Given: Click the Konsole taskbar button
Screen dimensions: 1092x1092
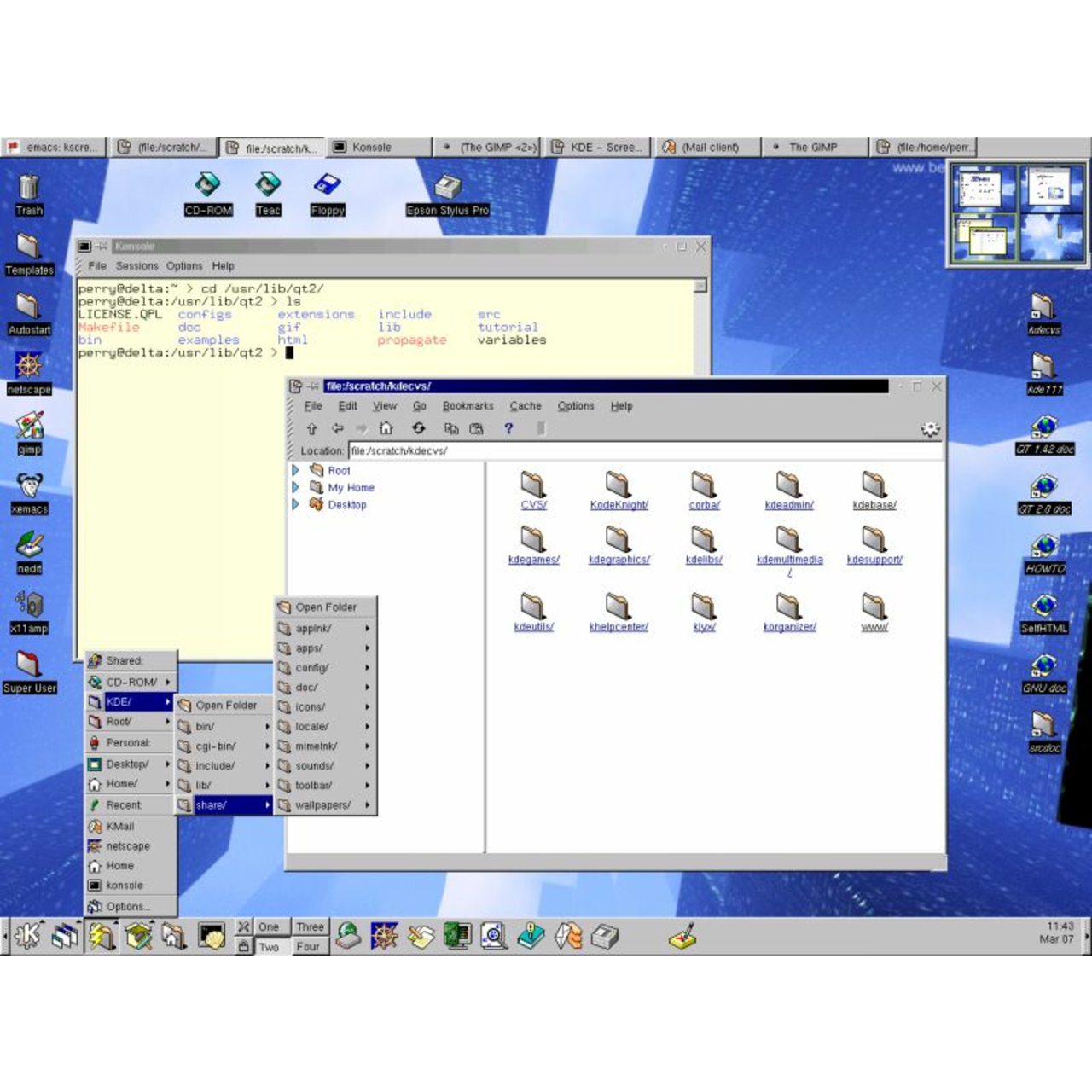Looking at the screenshot, I should 379,148.
